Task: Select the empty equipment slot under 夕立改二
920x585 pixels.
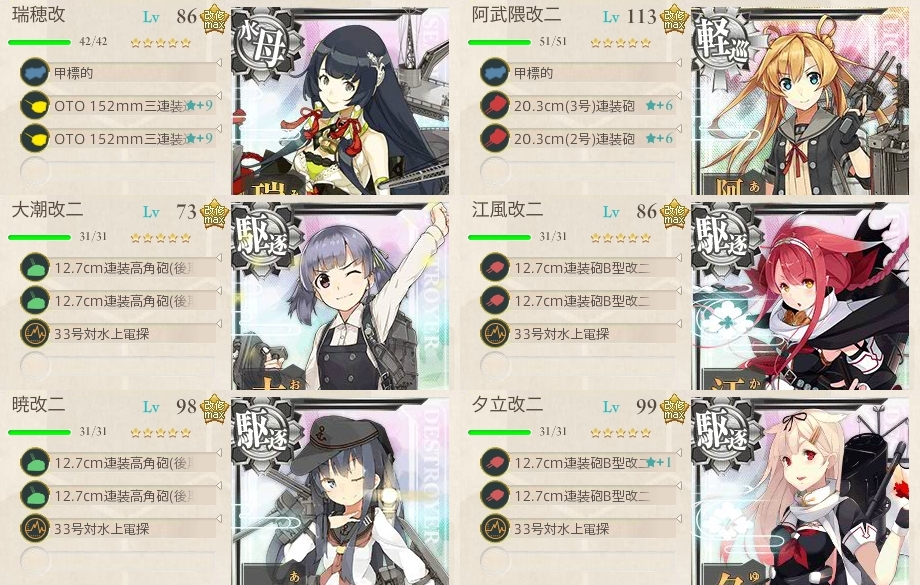Action: click(578, 560)
